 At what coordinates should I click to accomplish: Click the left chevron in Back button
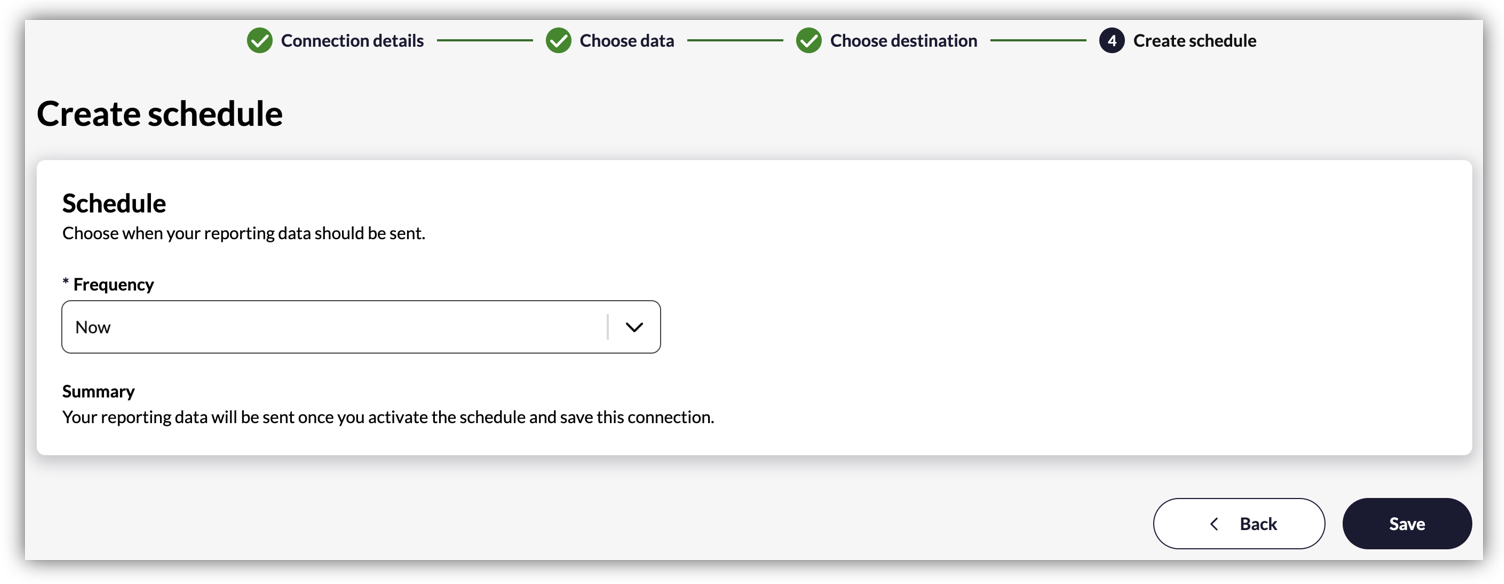[x=1214, y=524]
